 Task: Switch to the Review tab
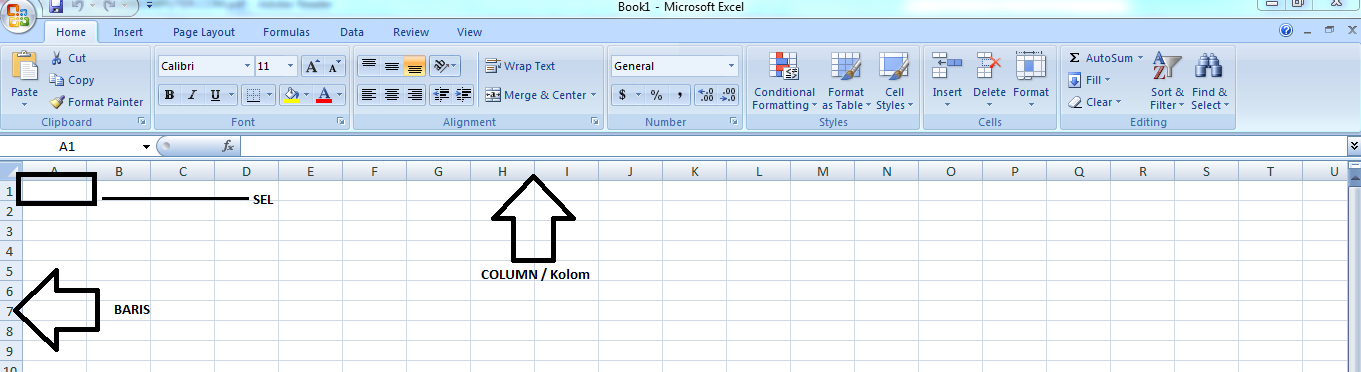point(411,32)
